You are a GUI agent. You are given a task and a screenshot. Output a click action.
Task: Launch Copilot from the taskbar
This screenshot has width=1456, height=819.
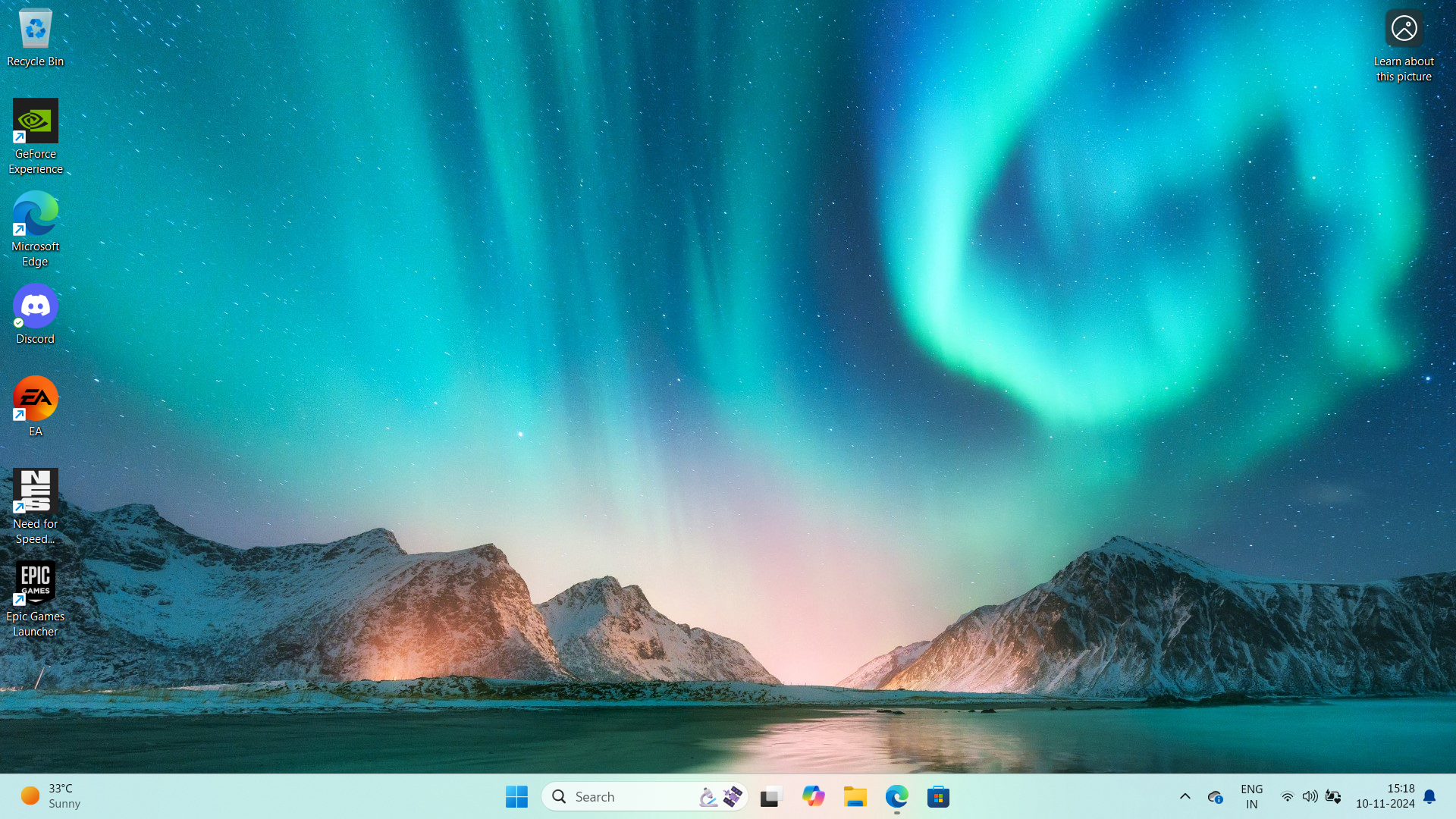pos(813,796)
